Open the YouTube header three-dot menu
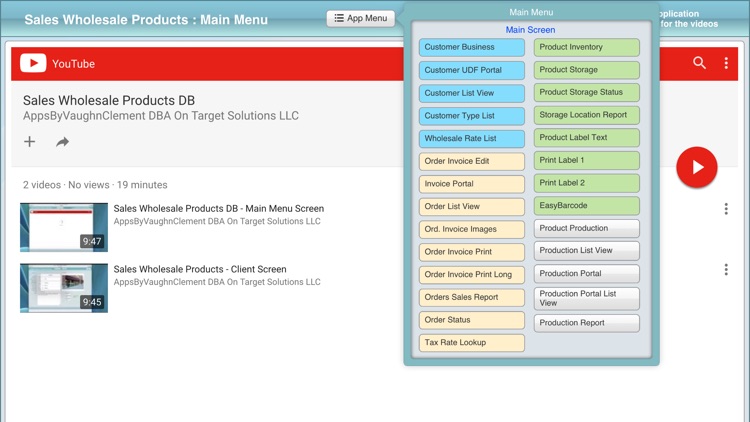750x422 pixels. [x=726, y=63]
